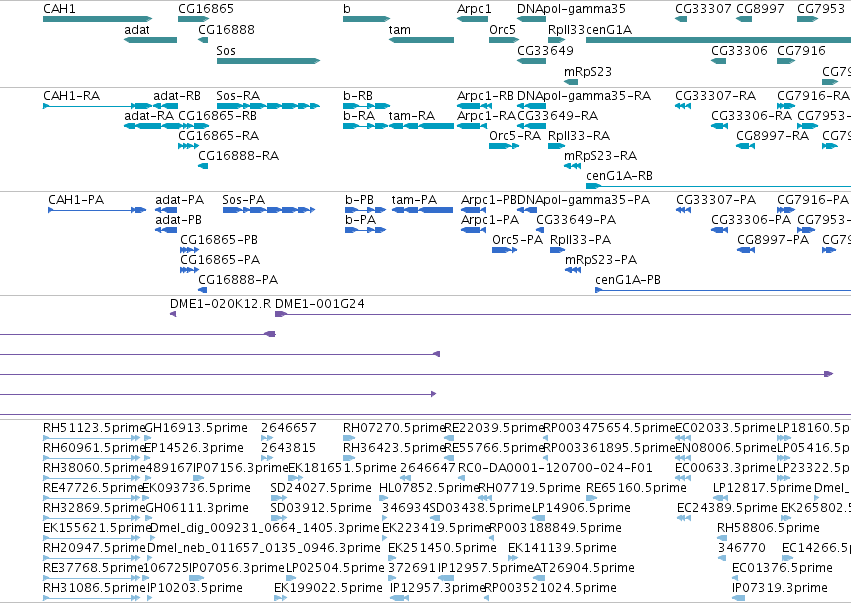The image size is (851, 603).
Task: Click the b-RB transcript label
Action: tap(358, 96)
